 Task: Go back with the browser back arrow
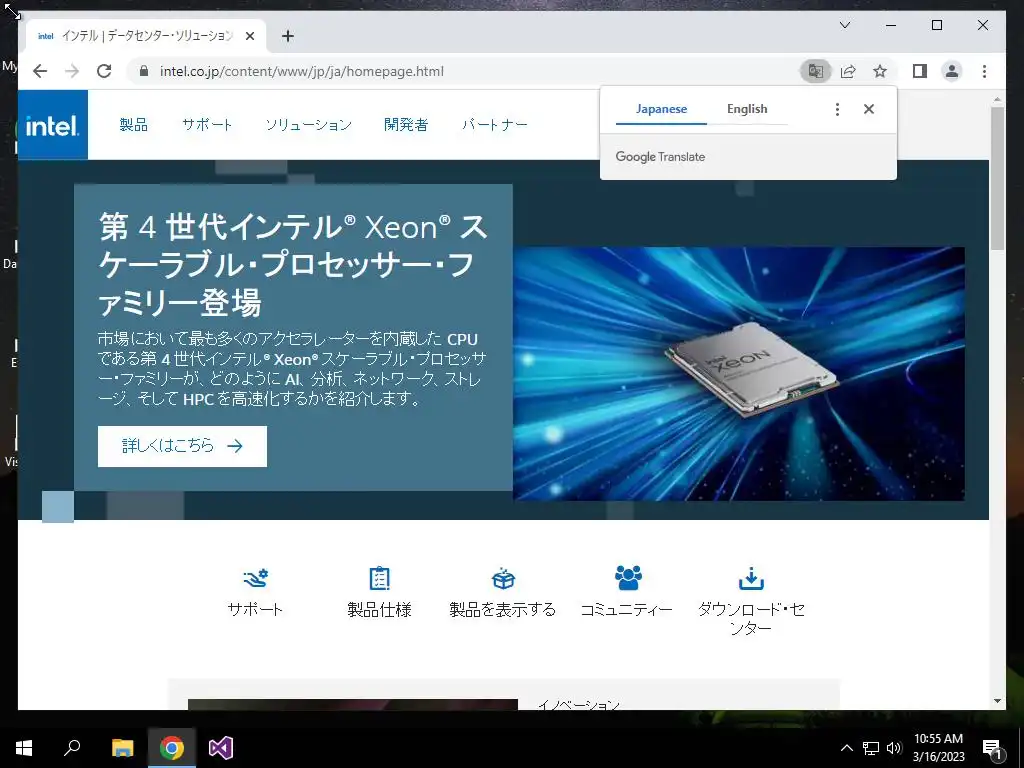(x=40, y=71)
